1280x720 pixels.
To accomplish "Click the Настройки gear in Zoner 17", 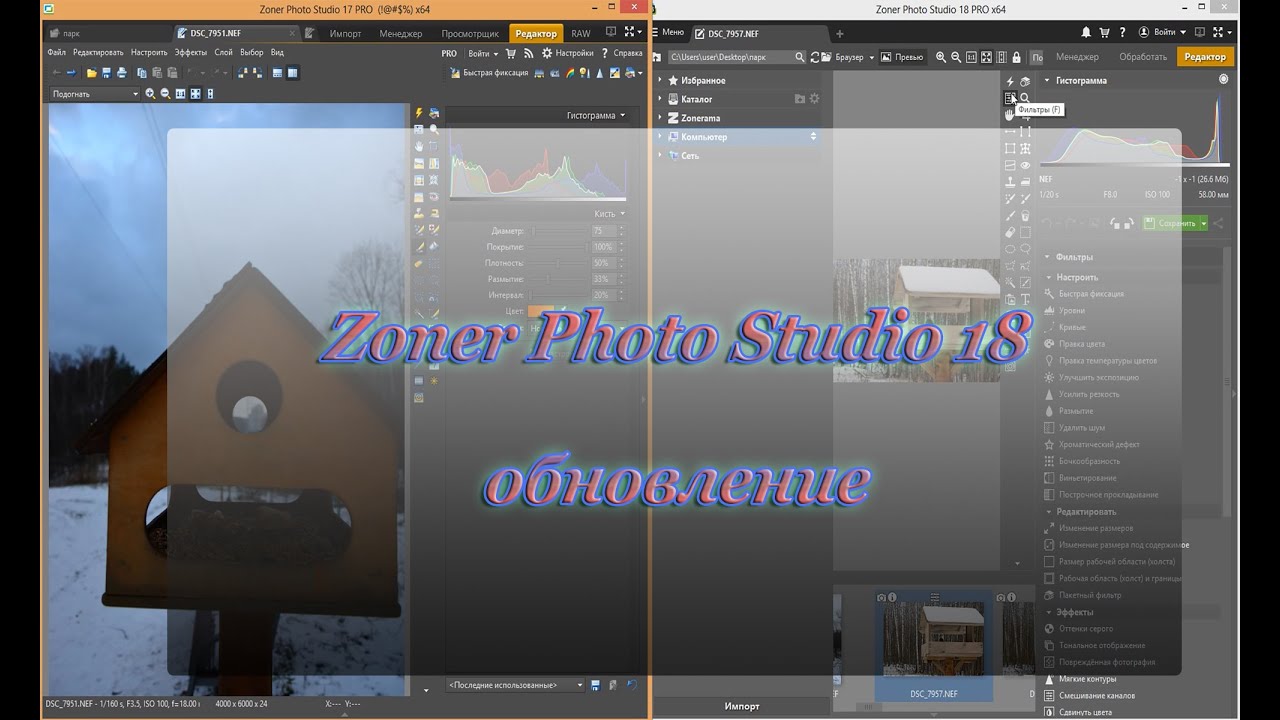I will 568,53.
